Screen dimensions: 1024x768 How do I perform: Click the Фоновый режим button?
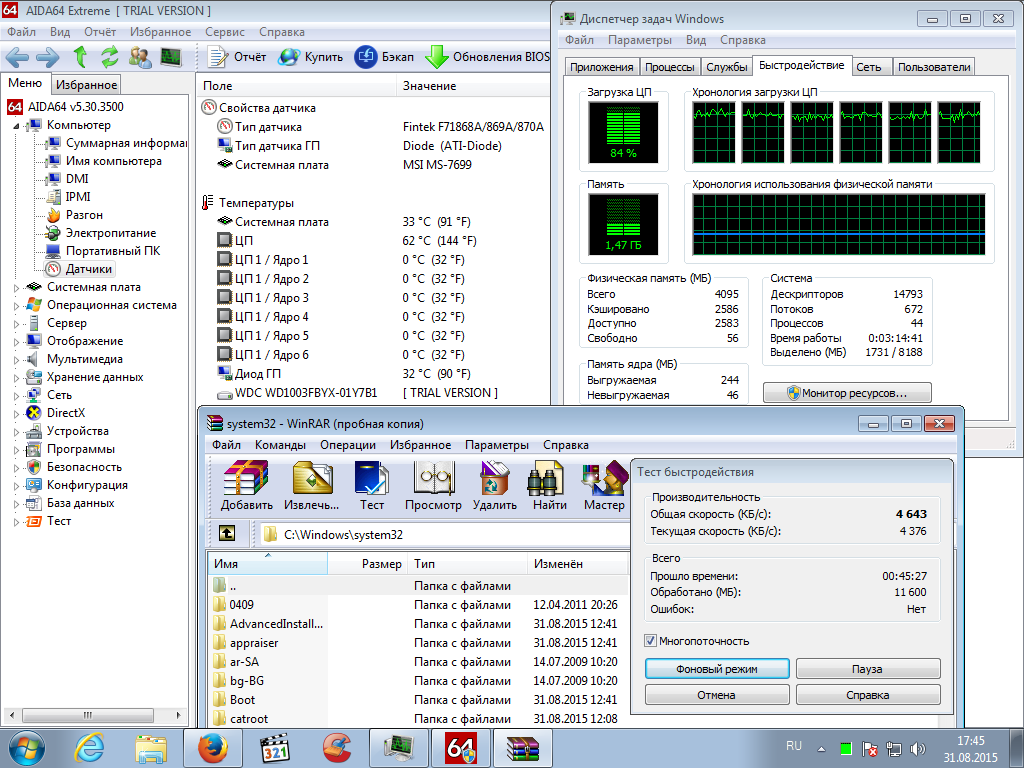[717, 669]
